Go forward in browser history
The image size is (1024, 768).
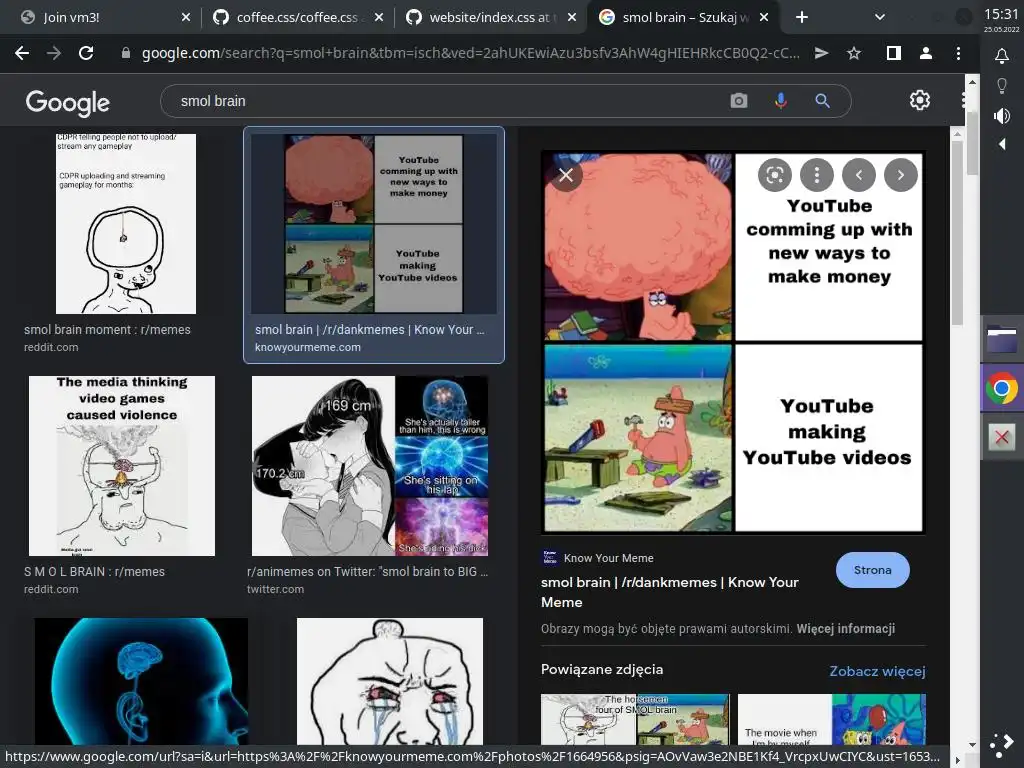[x=54, y=54]
